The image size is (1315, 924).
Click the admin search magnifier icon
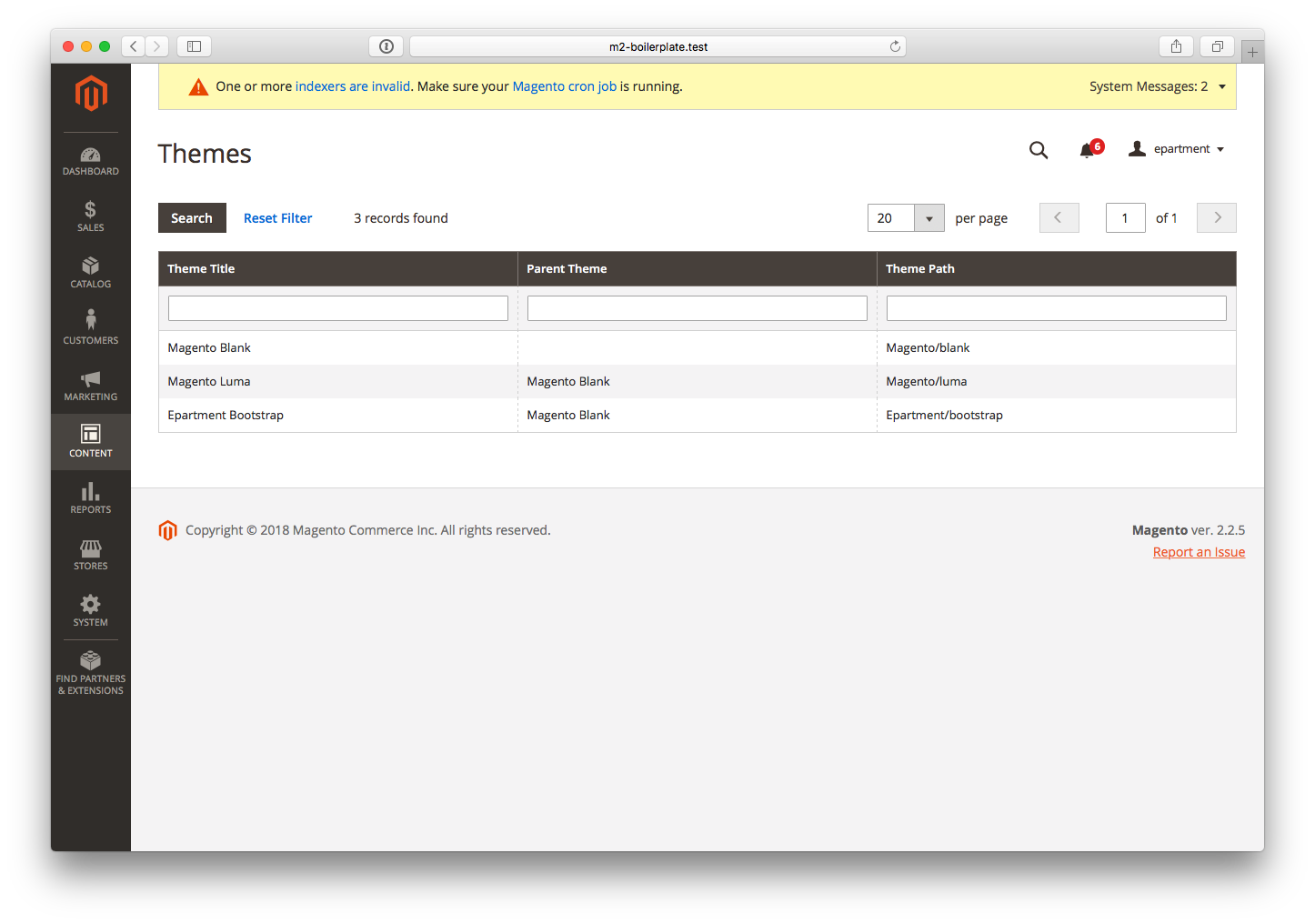click(1039, 150)
